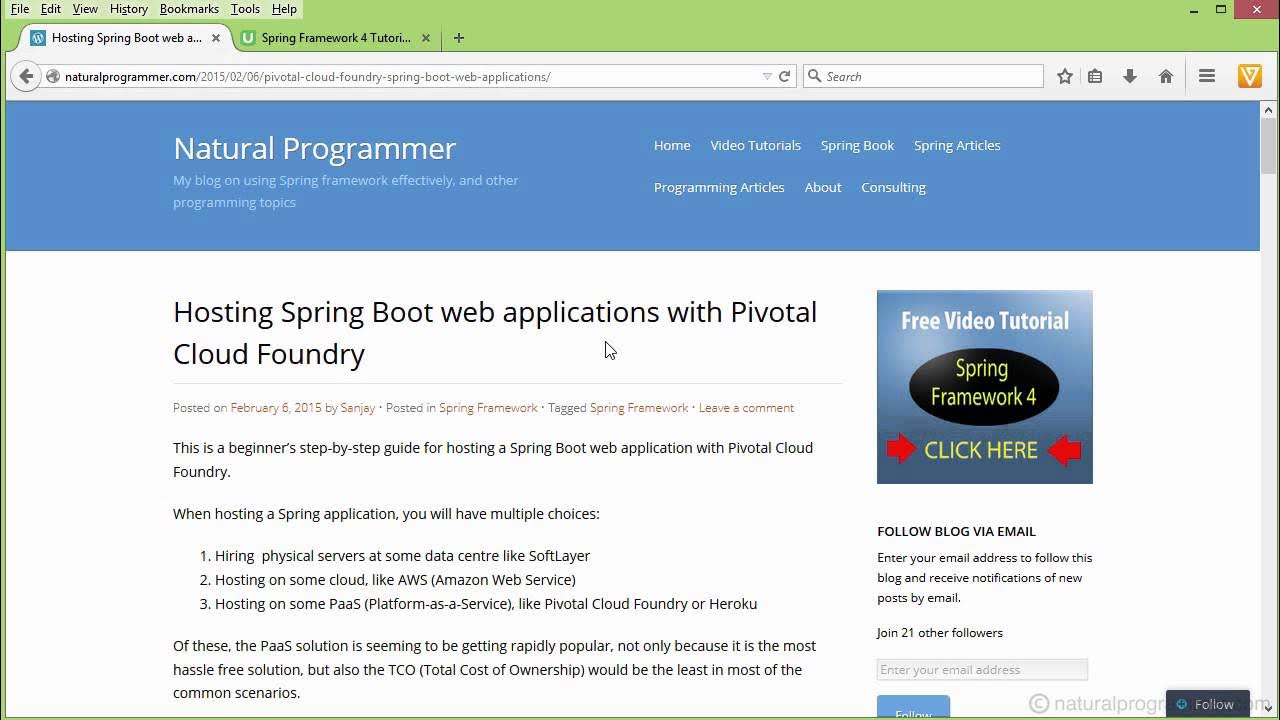Click 'Join 21 other followers' text
Screen dimensions: 1280x720
click(x=940, y=632)
